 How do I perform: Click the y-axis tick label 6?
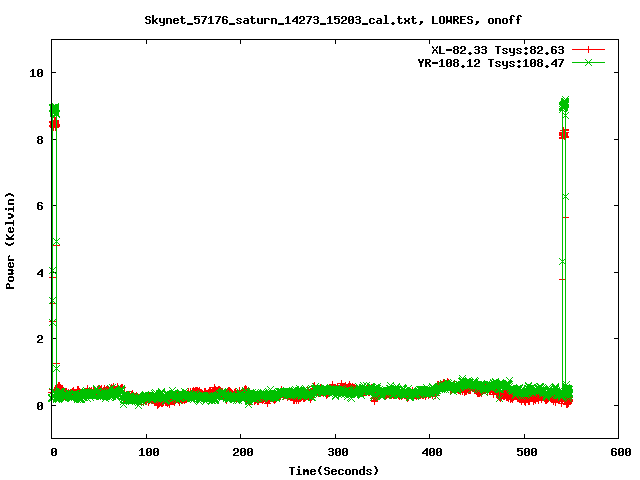click(40, 206)
